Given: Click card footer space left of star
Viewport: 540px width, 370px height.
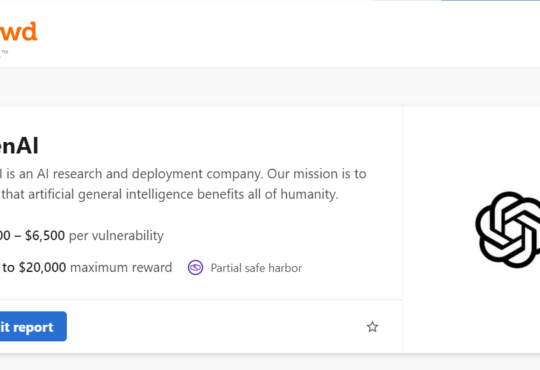Looking at the screenshot, I should (x=216, y=326).
